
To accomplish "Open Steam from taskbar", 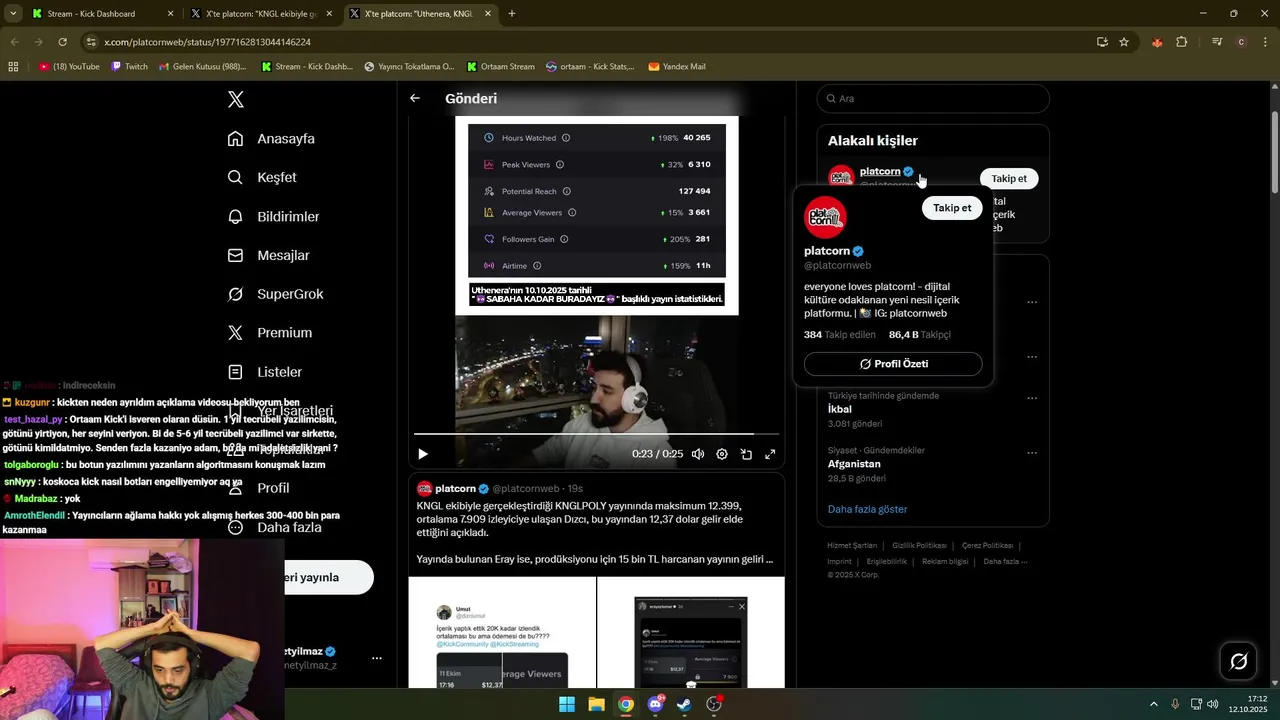I will click(x=684, y=704).
